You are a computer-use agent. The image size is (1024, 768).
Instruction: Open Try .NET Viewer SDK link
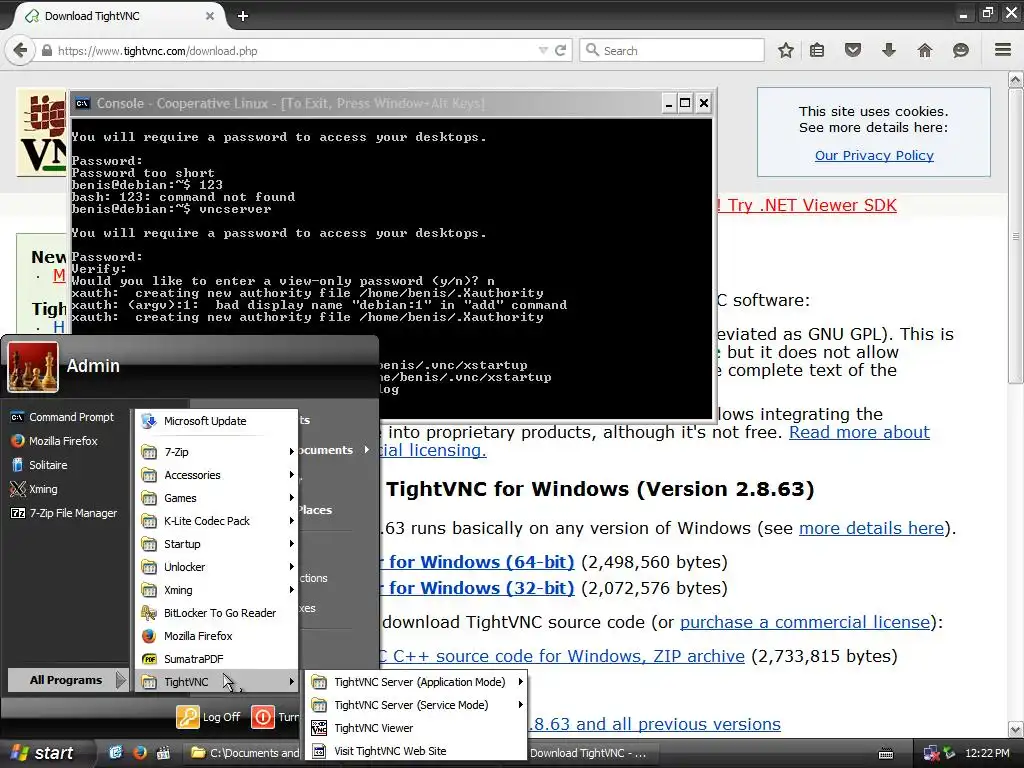click(812, 205)
